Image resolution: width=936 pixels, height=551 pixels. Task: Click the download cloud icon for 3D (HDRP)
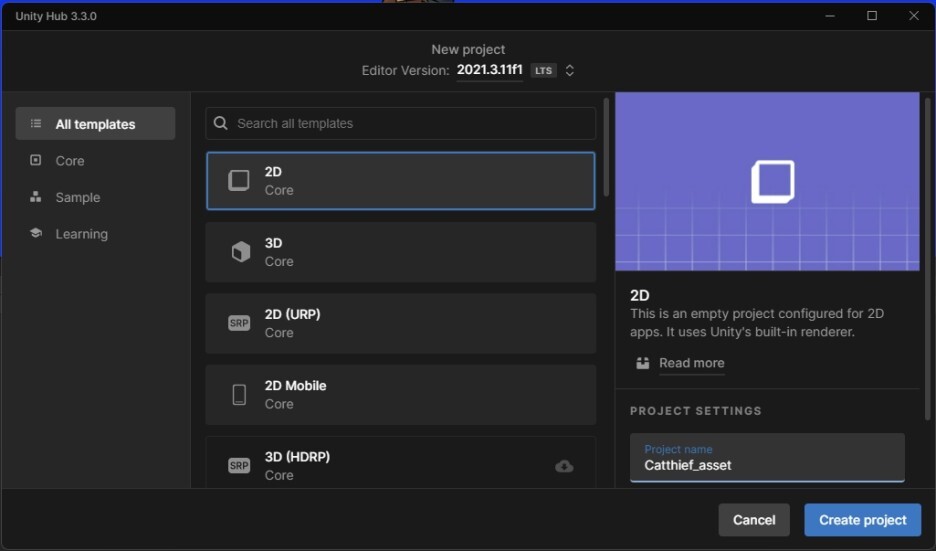tap(564, 466)
